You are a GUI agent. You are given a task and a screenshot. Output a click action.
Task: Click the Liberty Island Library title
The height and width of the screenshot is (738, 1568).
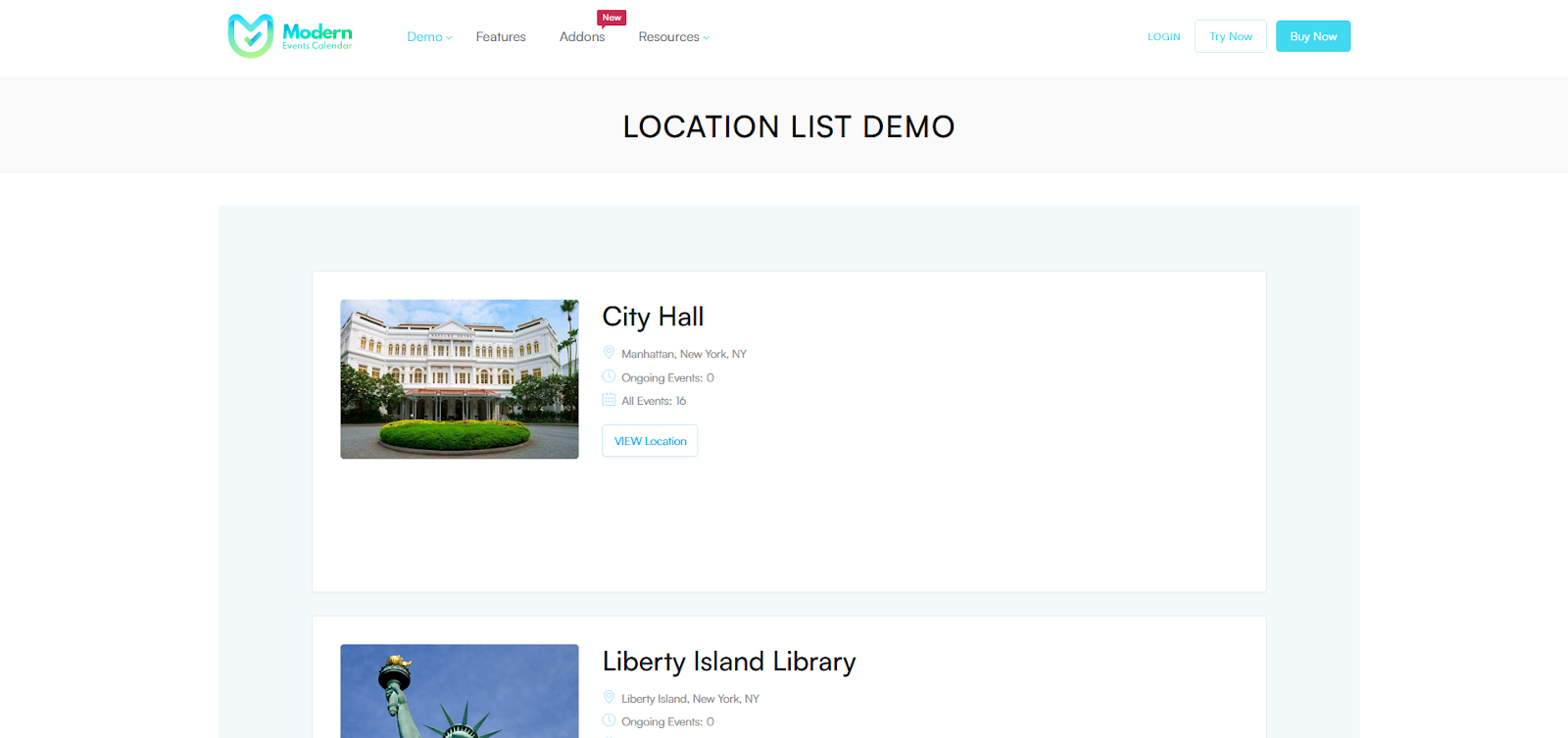coord(729,662)
